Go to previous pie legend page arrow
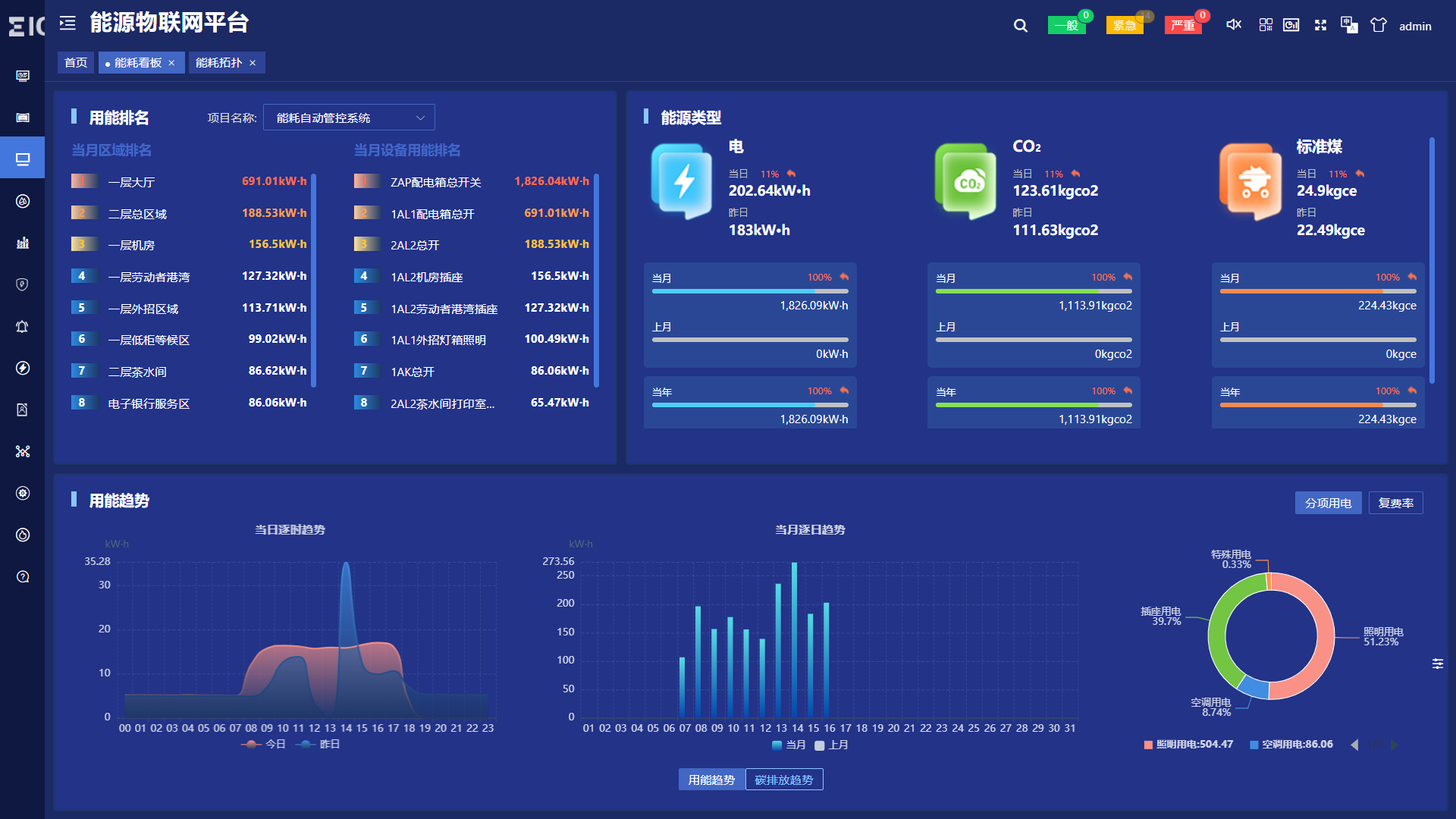The image size is (1456, 819). (x=1354, y=745)
